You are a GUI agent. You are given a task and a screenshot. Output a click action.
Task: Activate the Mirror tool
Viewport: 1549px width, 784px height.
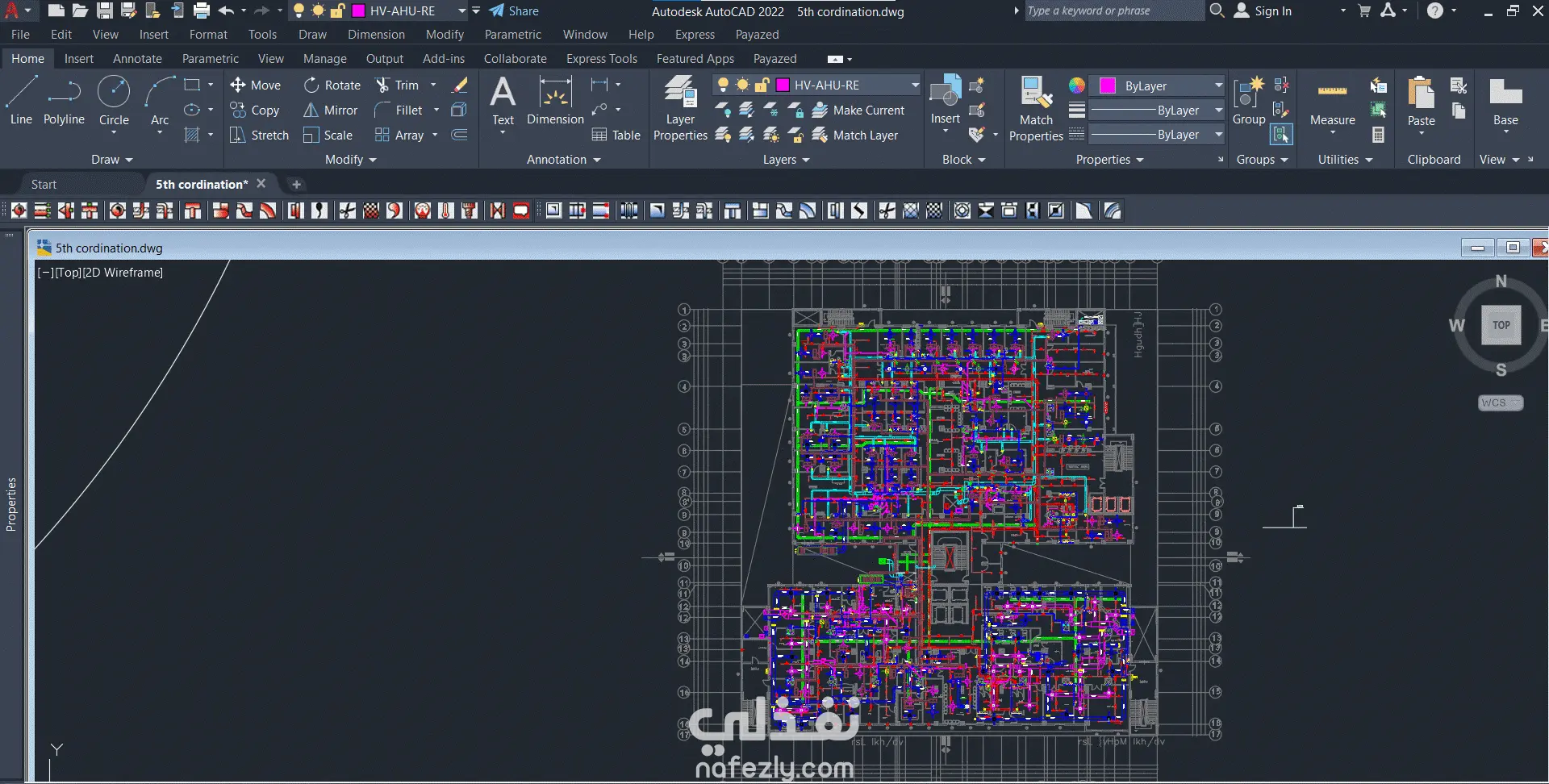tap(330, 111)
